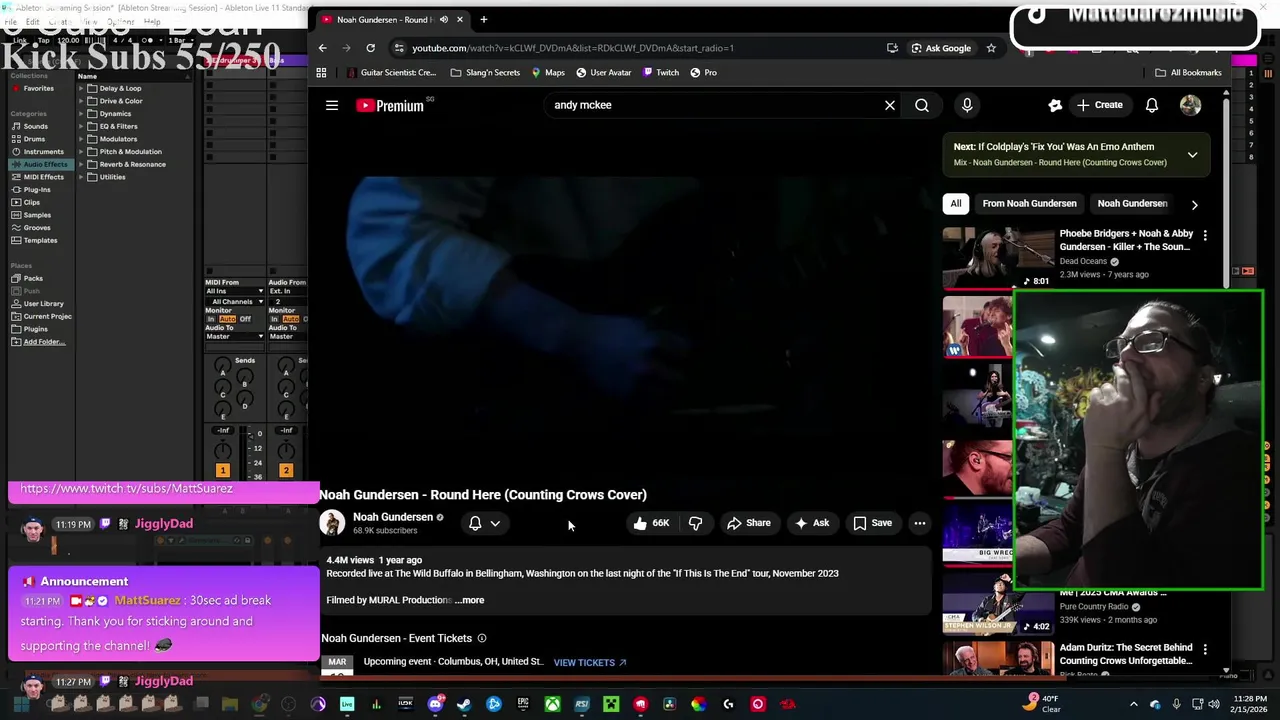Open YouTube notifications bell in header
The width and height of the screenshot is (1280, 720).
pos(1152,105)
